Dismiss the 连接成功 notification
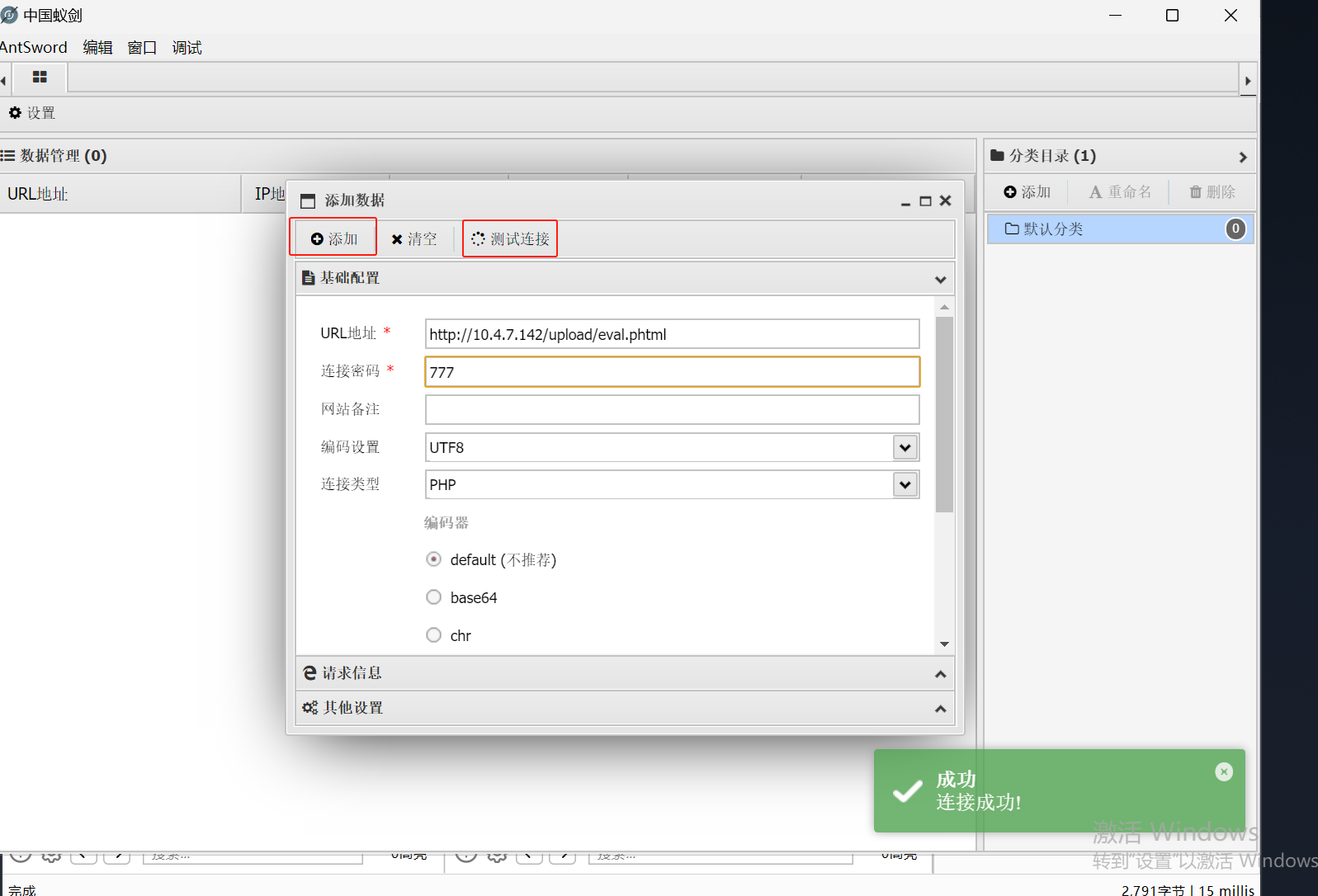This screenshot has width=1318, height=896. pyautogui.click(x=1224, y=771)
